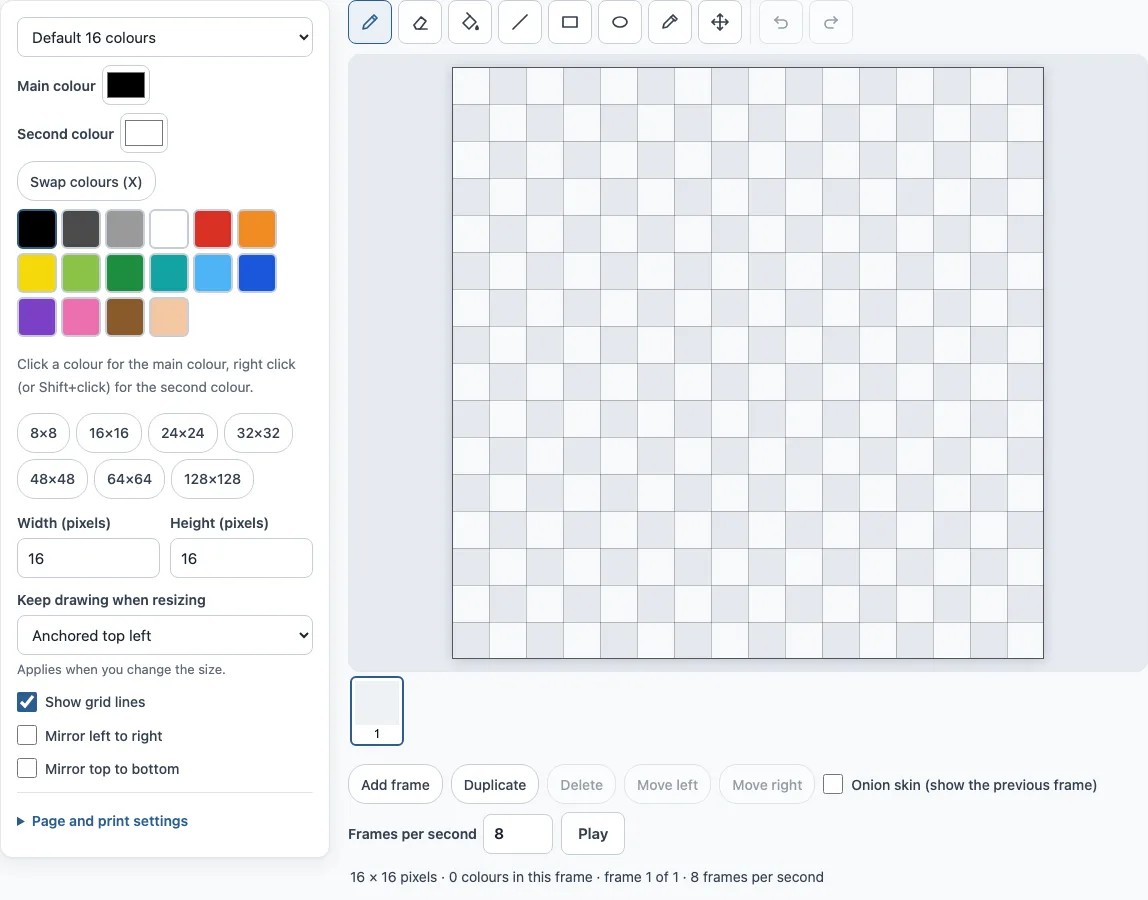Pick the white palette colour
Screen dimensions: 1148x900
[x=168, y=228]
